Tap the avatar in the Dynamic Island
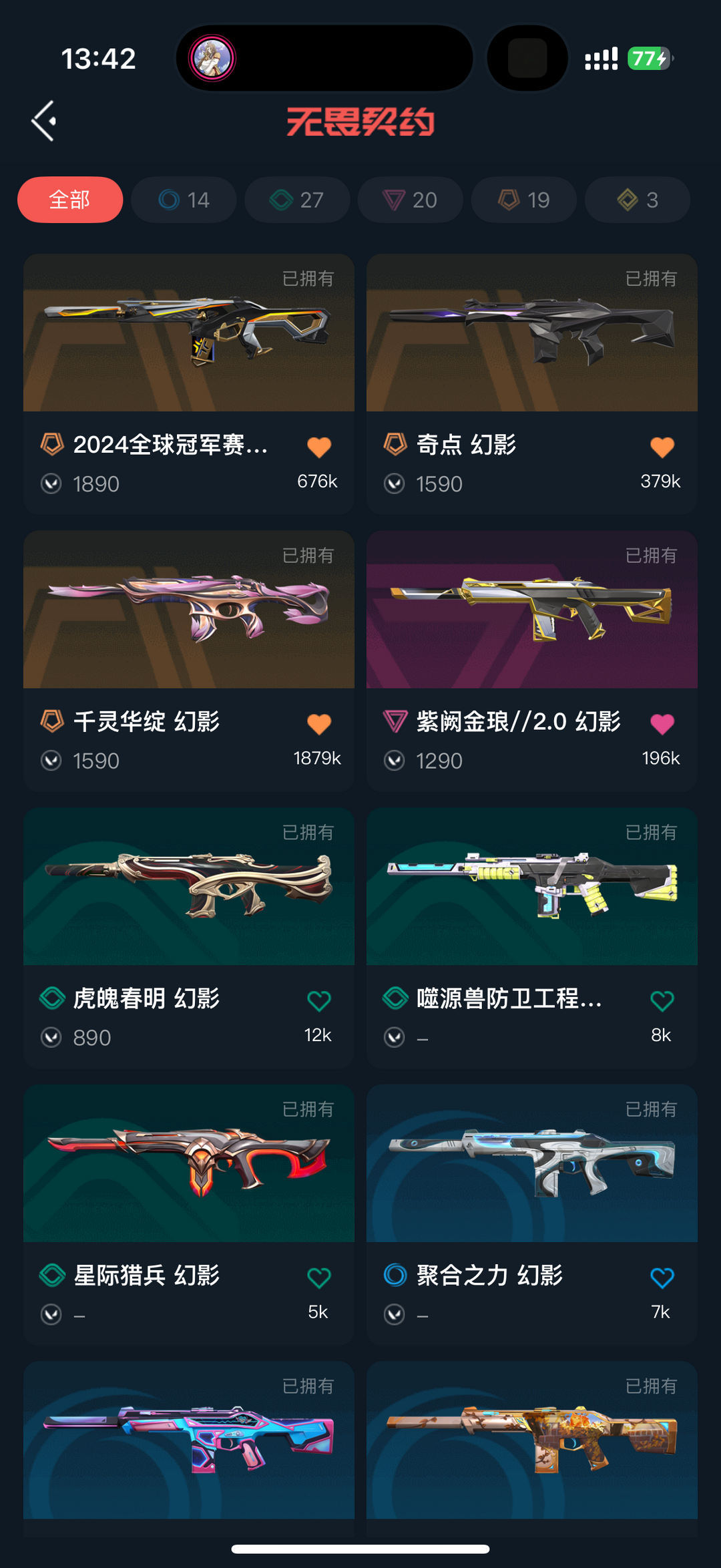This screenshot has height=1568, width=721. (212, 58)
